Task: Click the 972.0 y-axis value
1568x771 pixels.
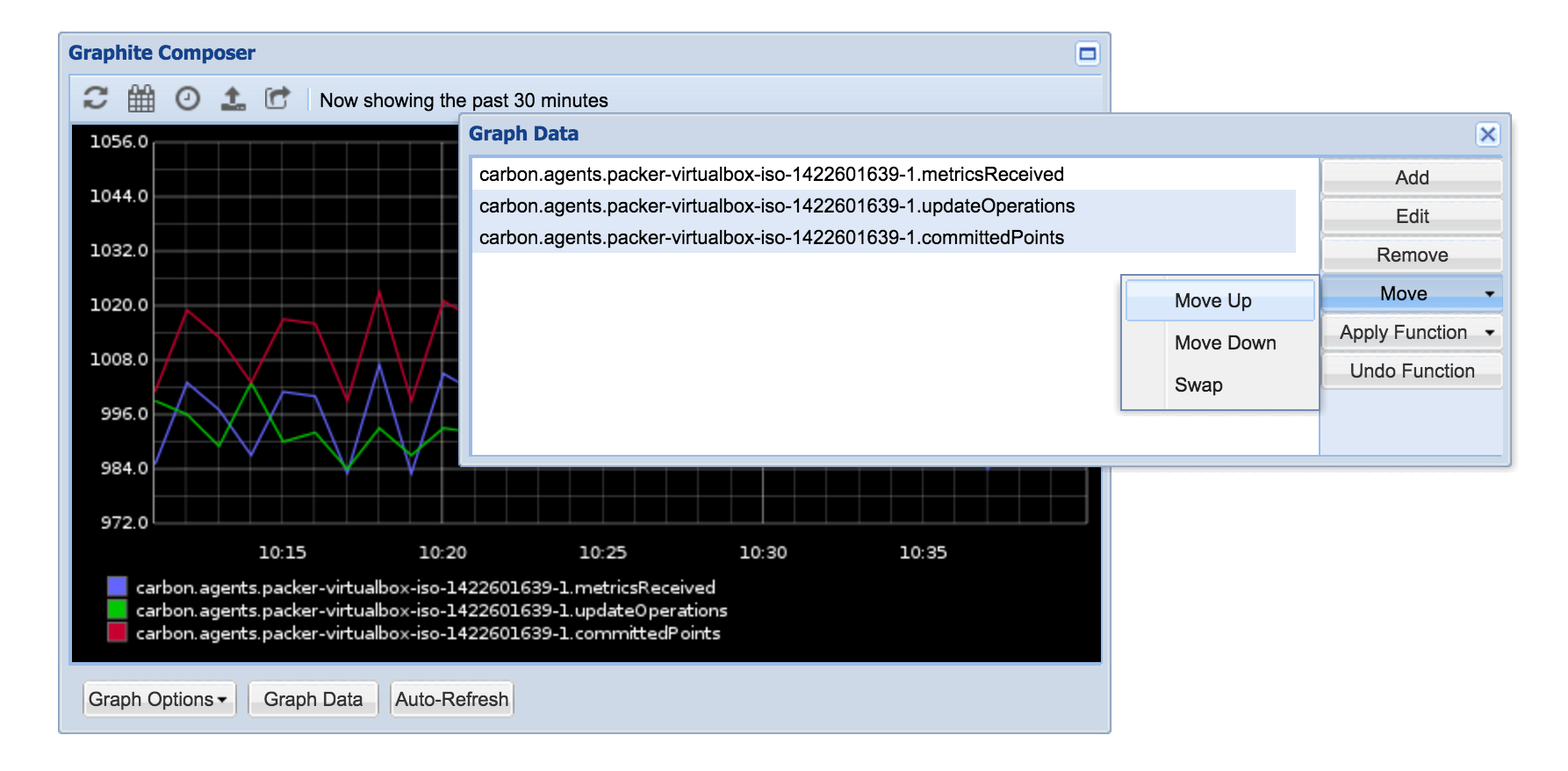Action: coord(125,522)
